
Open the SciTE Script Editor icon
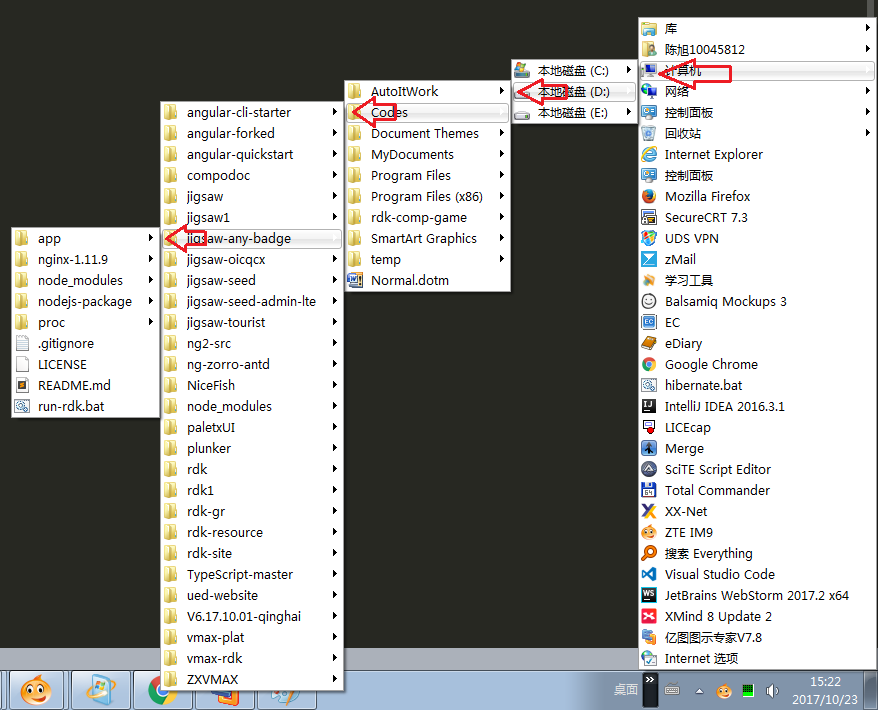[x=648, y=469]
